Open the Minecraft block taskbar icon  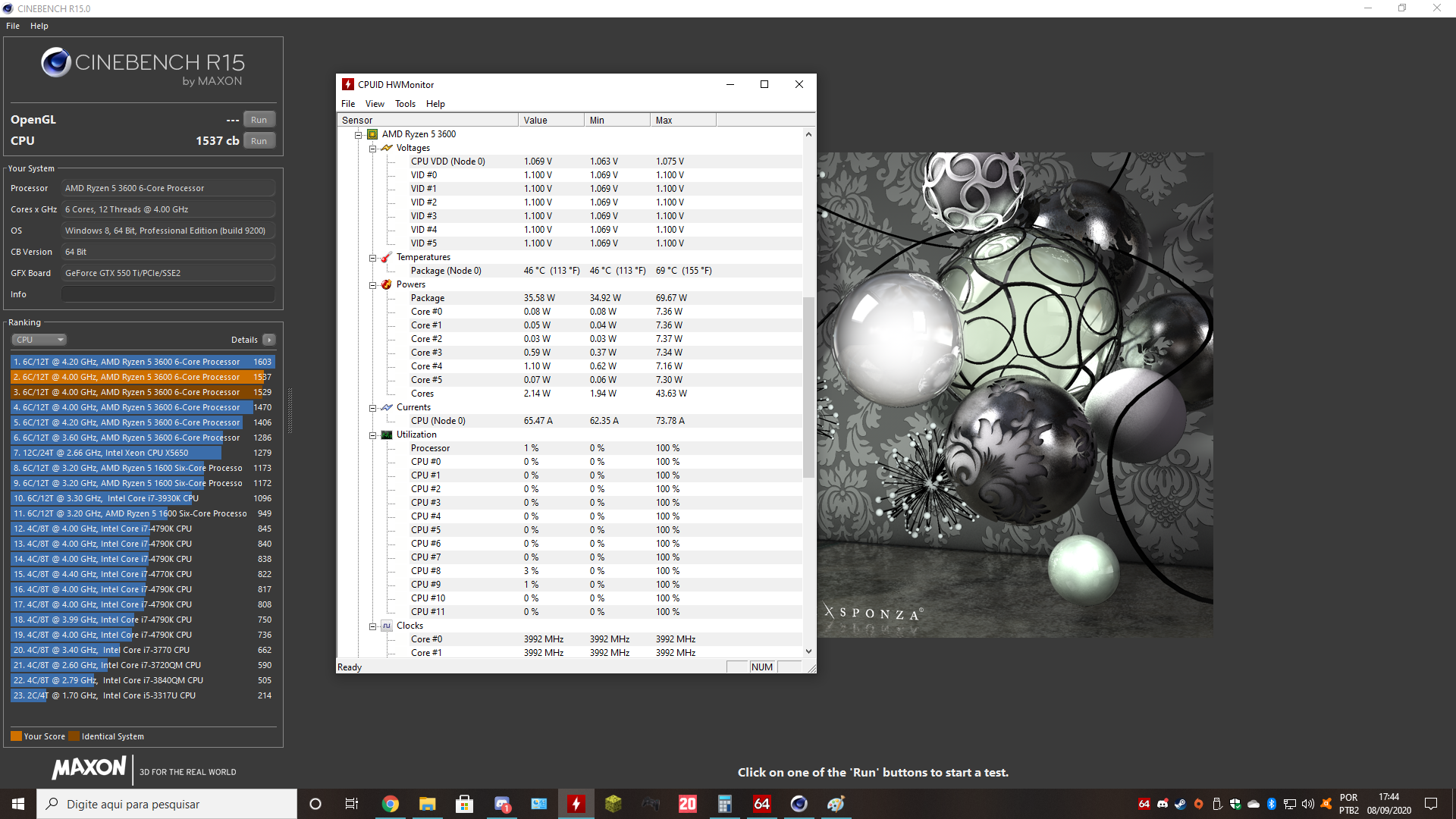point(613,804)
